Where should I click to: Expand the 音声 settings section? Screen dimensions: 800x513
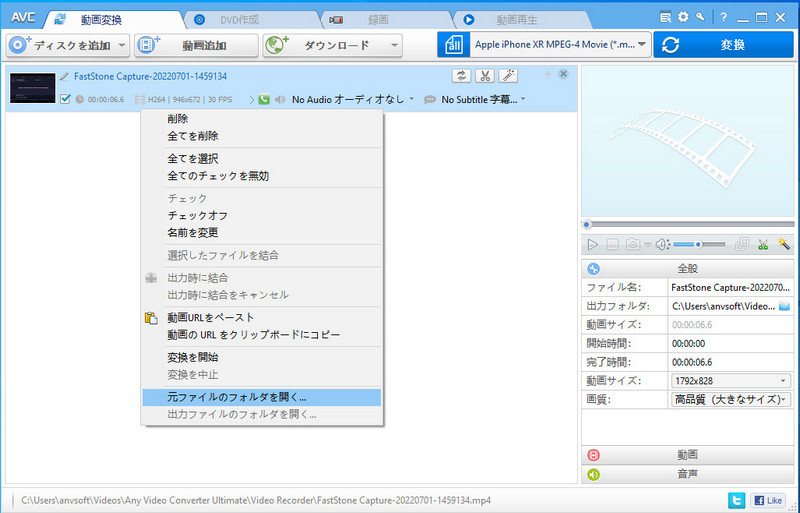[687, 474]
